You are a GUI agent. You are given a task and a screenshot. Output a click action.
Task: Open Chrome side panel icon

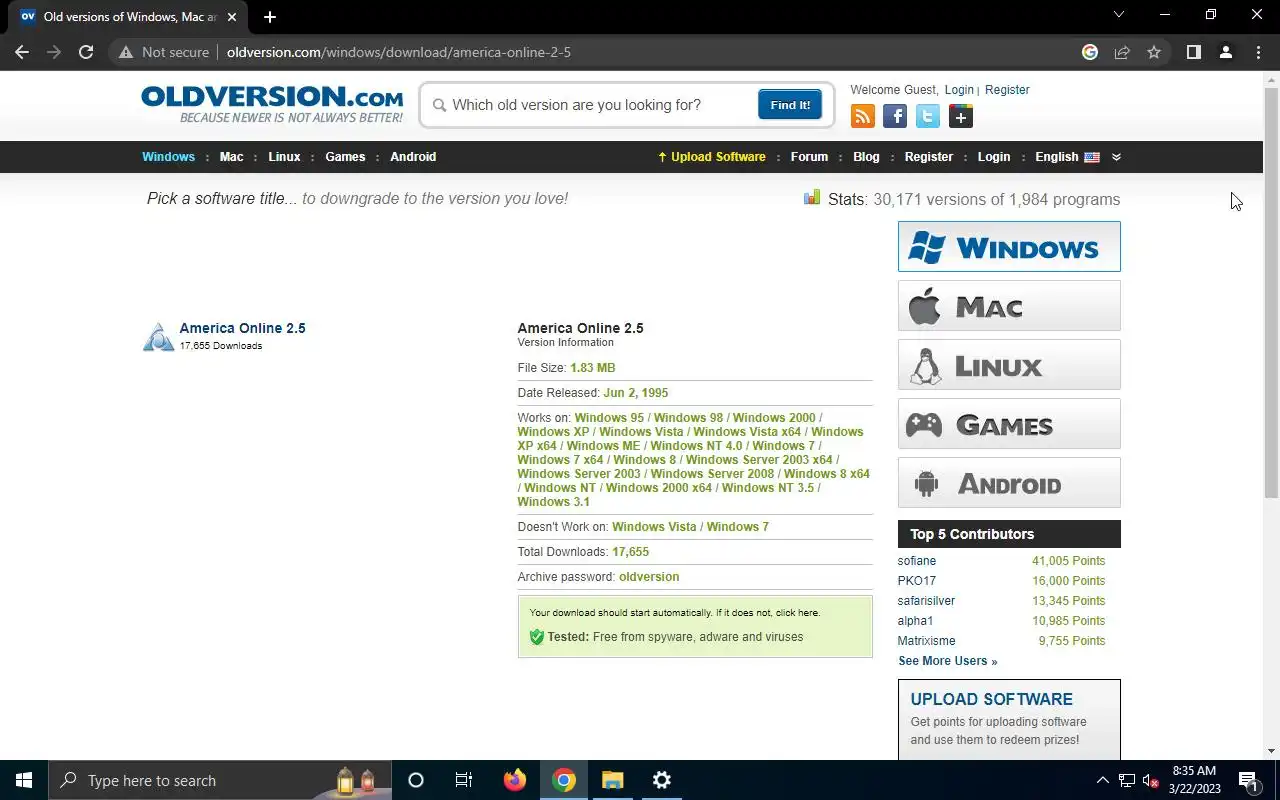click(x=1194, y=52)
